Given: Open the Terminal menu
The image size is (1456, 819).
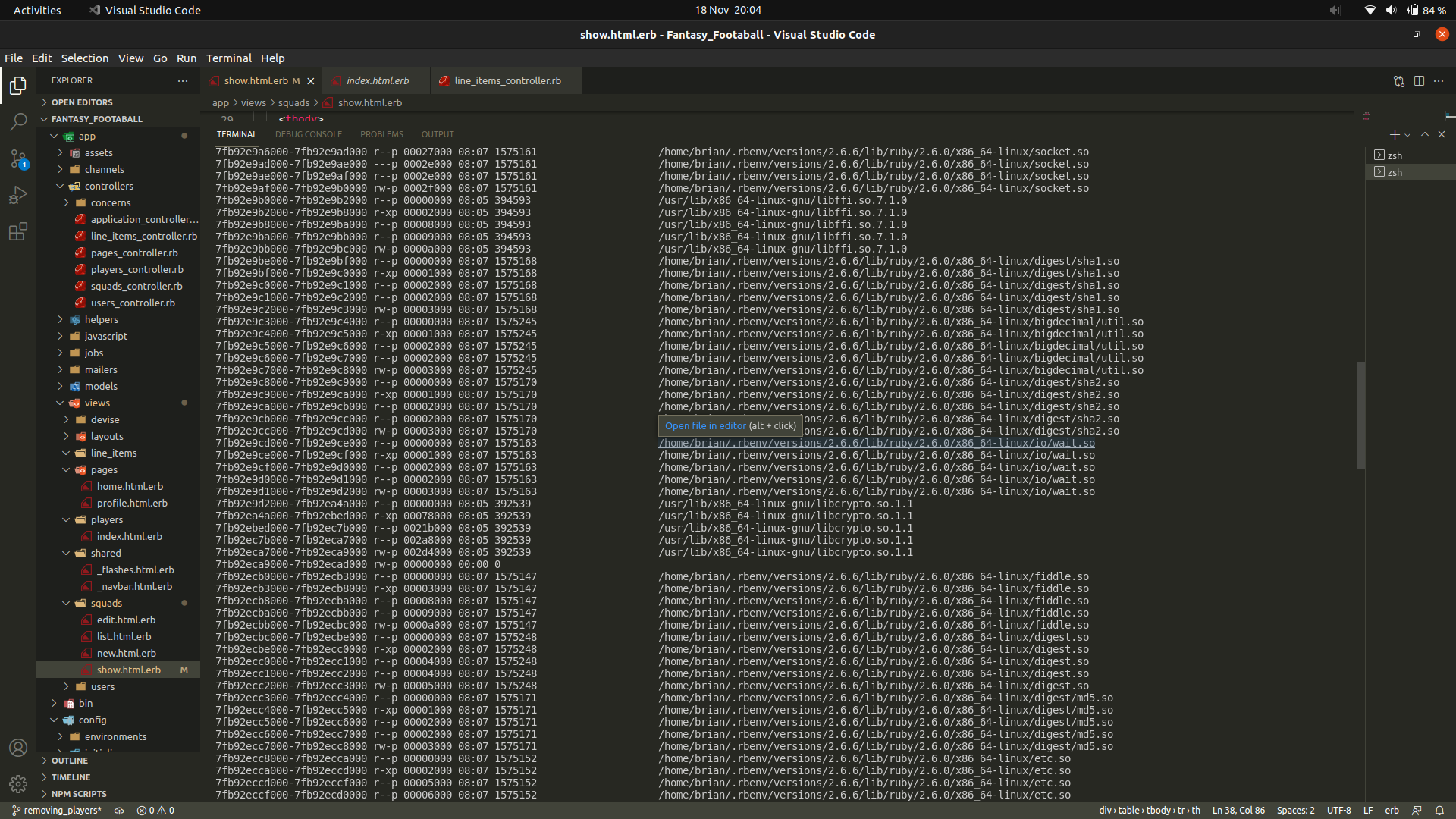Looking at the screenshot, I should pos(228,58).
